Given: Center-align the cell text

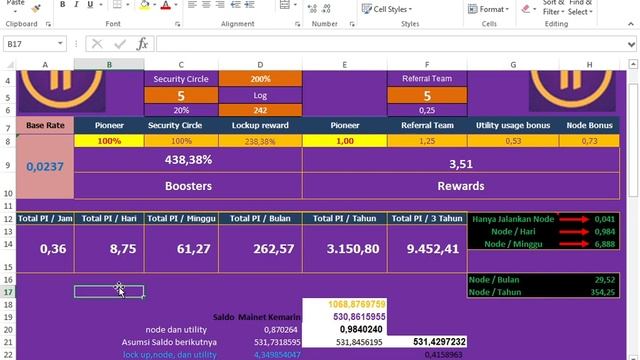Looking at the screenshot, I should point(206,4).
